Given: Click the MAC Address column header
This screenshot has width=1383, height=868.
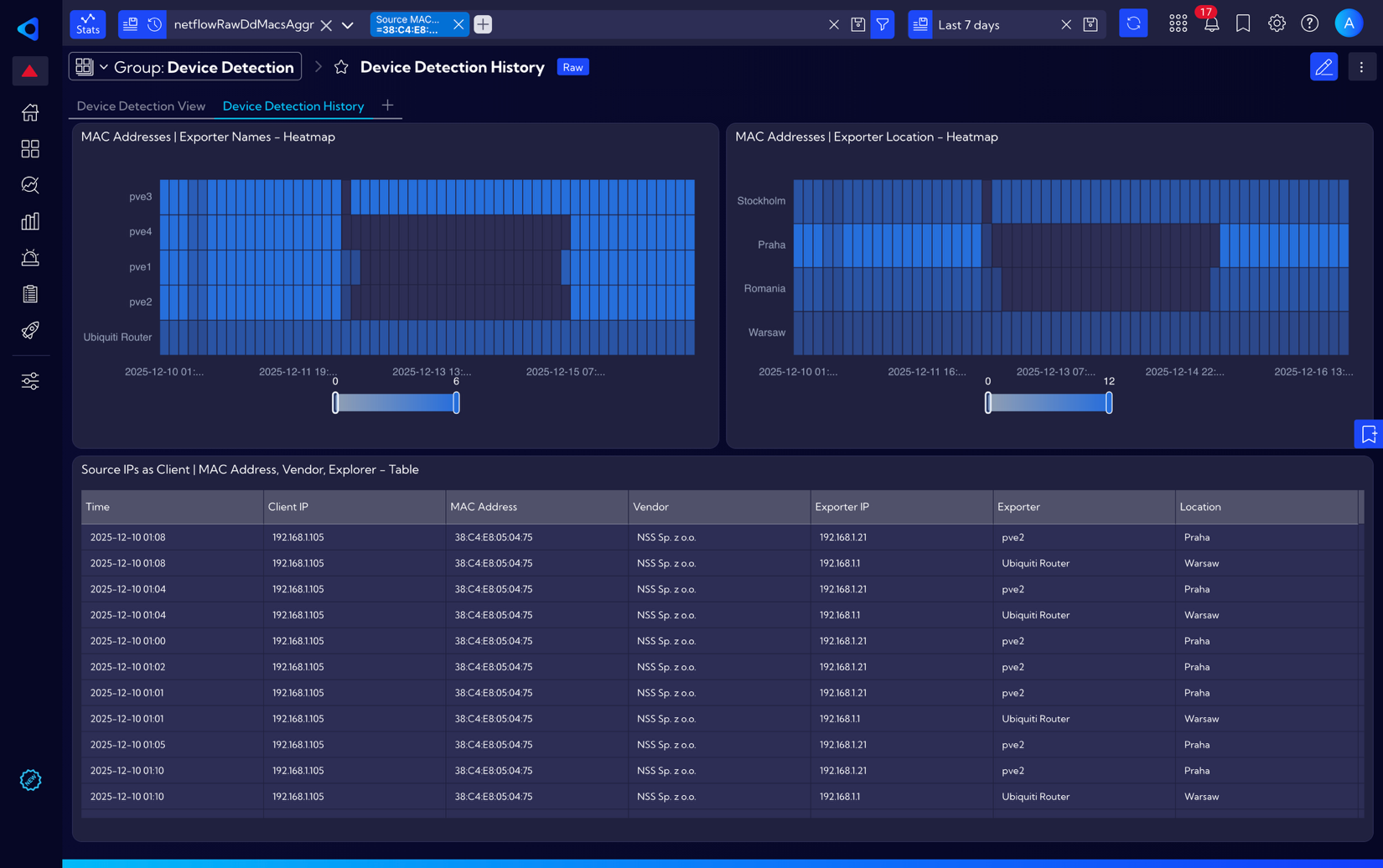Looking at the screenshot, I should (537, 507).
